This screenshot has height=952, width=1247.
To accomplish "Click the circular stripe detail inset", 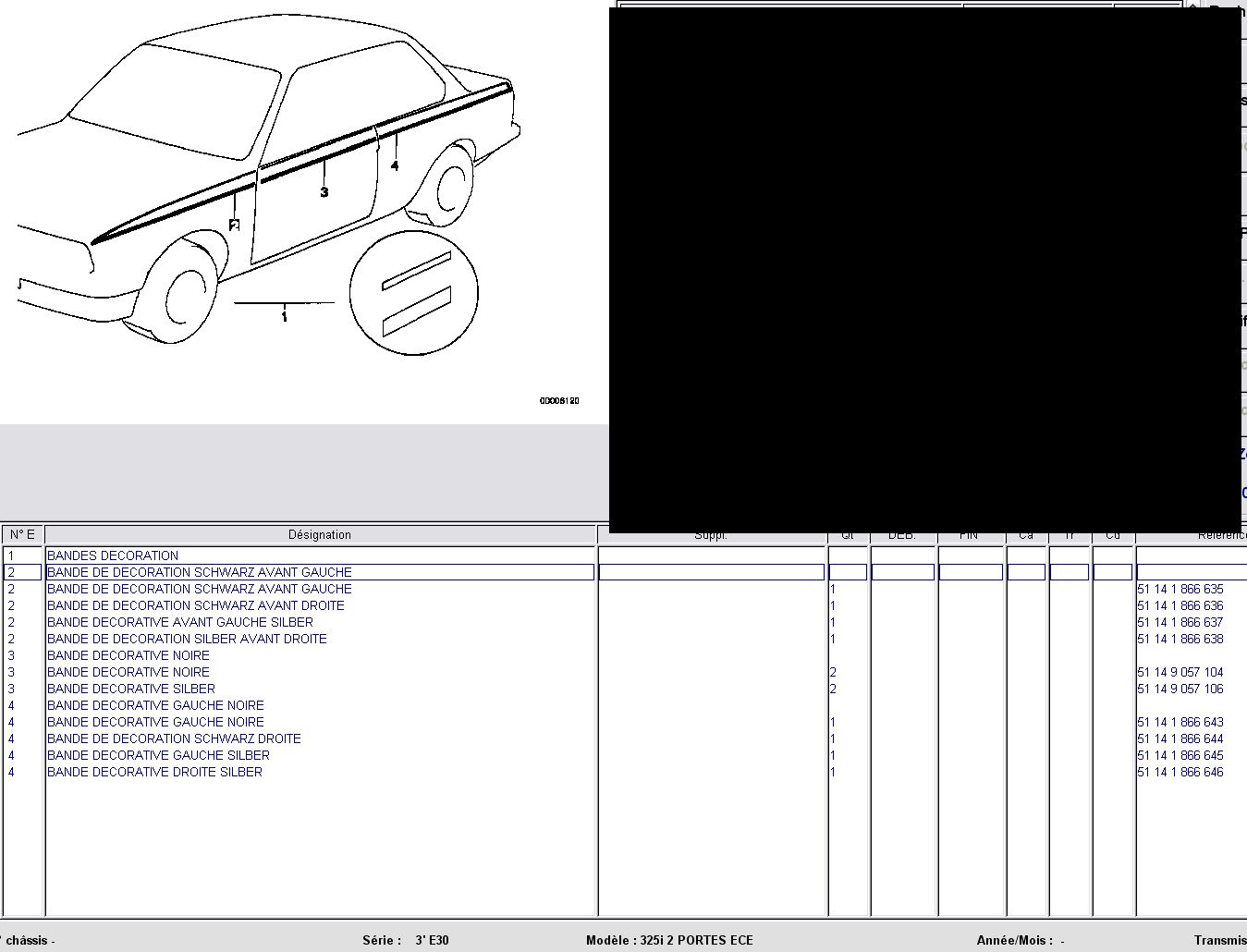I will pyautogui.click(x=414, y=293).
